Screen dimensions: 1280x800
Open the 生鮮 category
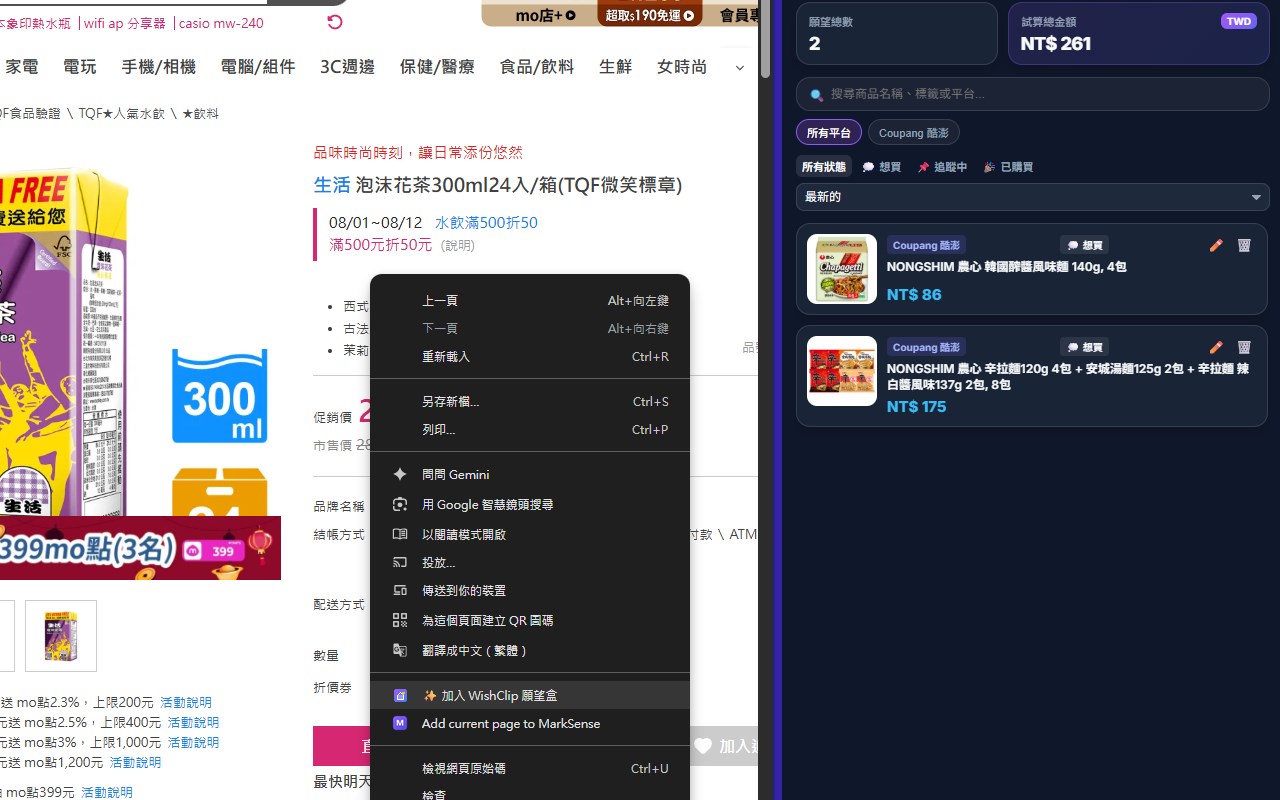[x=616, y=67]
